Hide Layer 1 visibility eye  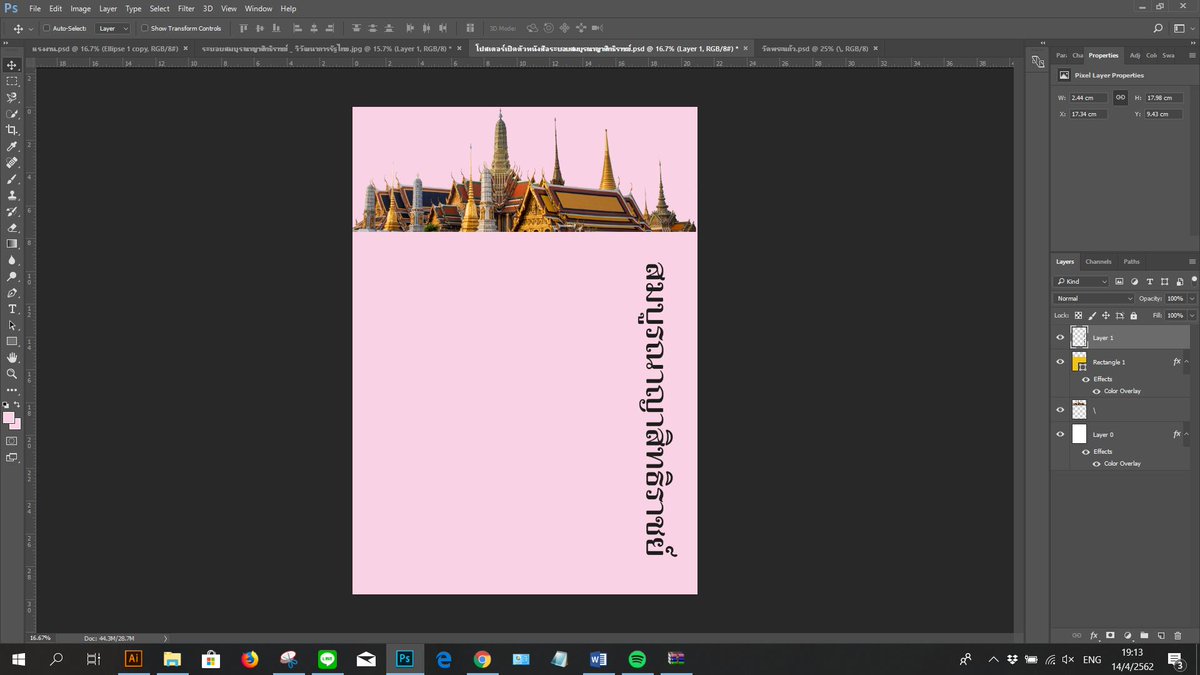(x=1060, y=337)
